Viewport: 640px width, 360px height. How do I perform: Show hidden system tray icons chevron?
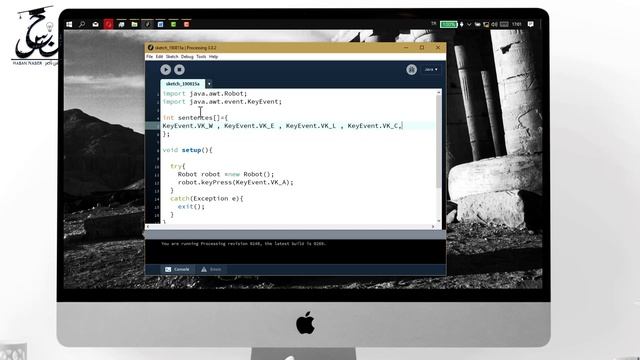469,24
